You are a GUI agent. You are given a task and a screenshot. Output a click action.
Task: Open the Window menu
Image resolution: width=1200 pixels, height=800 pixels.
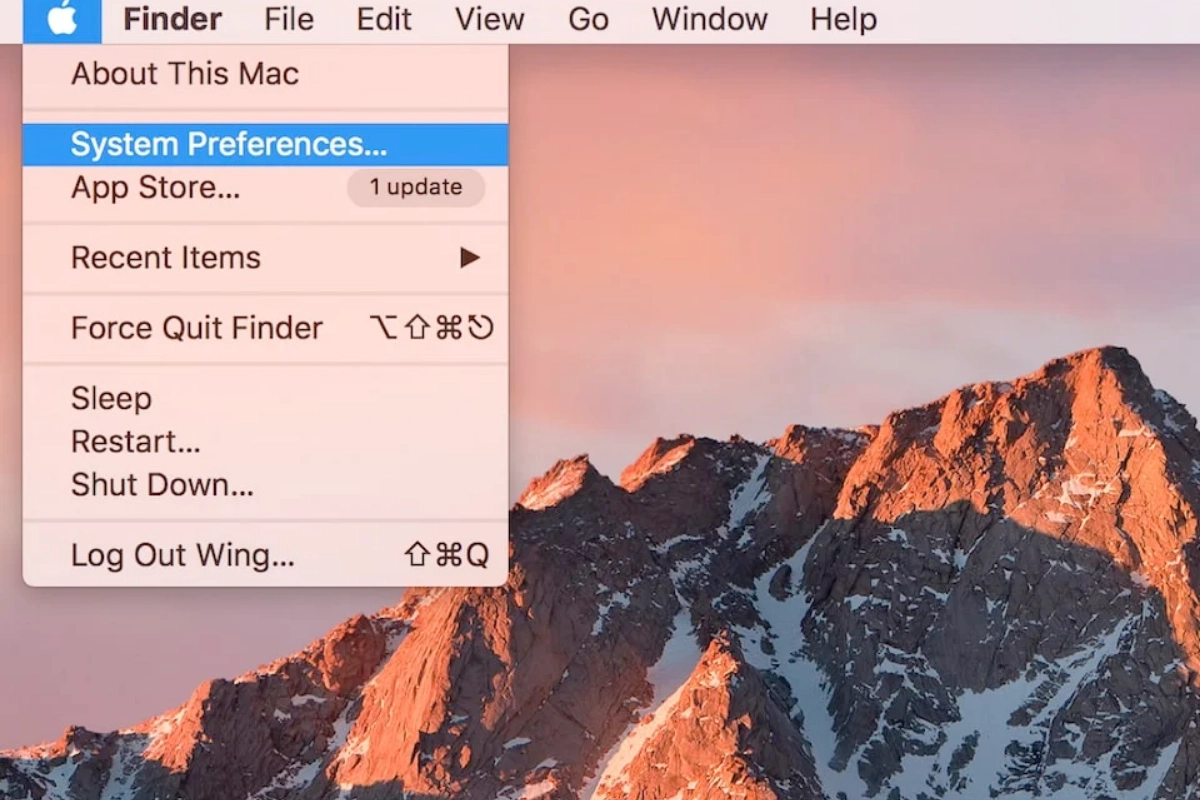709,20
